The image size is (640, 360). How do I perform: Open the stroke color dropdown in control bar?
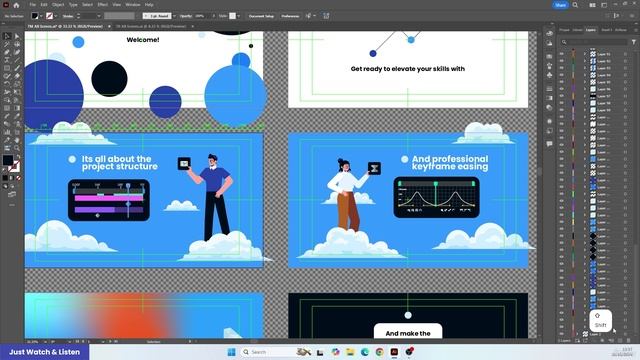click(x=56, y=16)
